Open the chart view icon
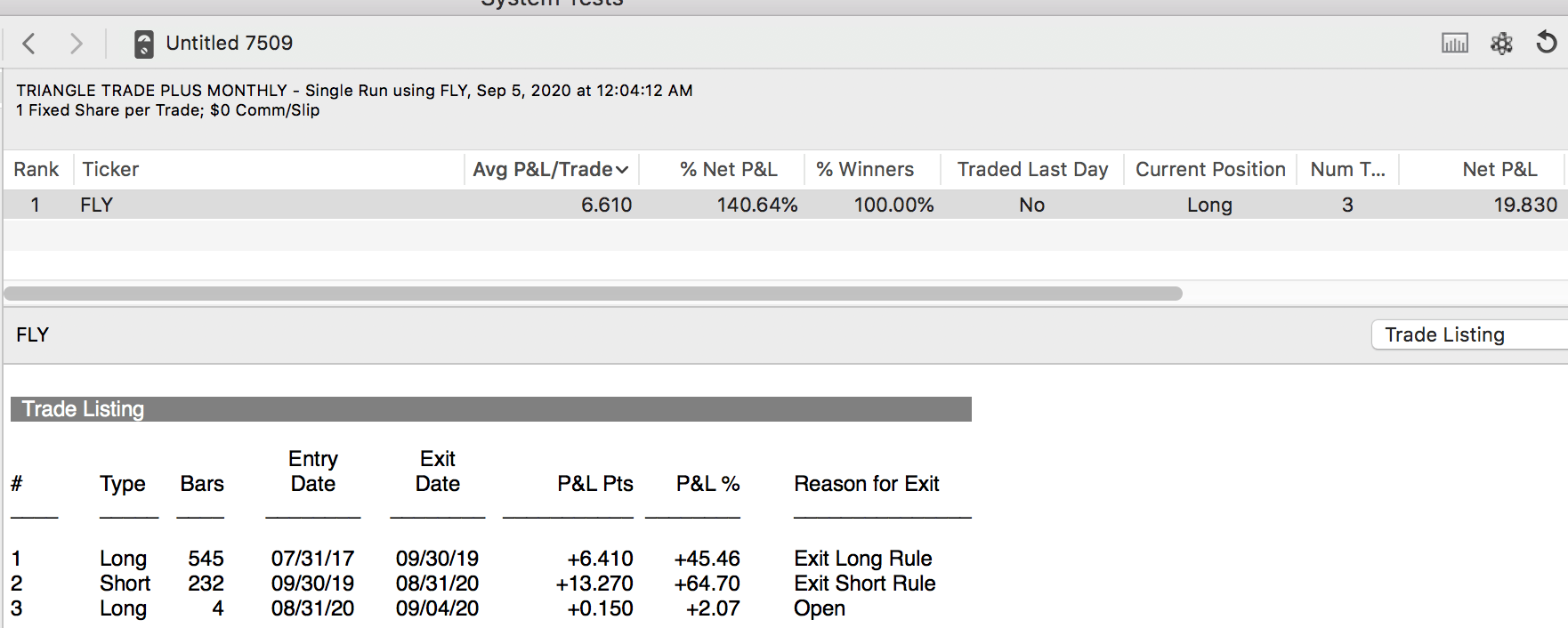The height and width of the screenshot is (628, 1568). 1455,43
